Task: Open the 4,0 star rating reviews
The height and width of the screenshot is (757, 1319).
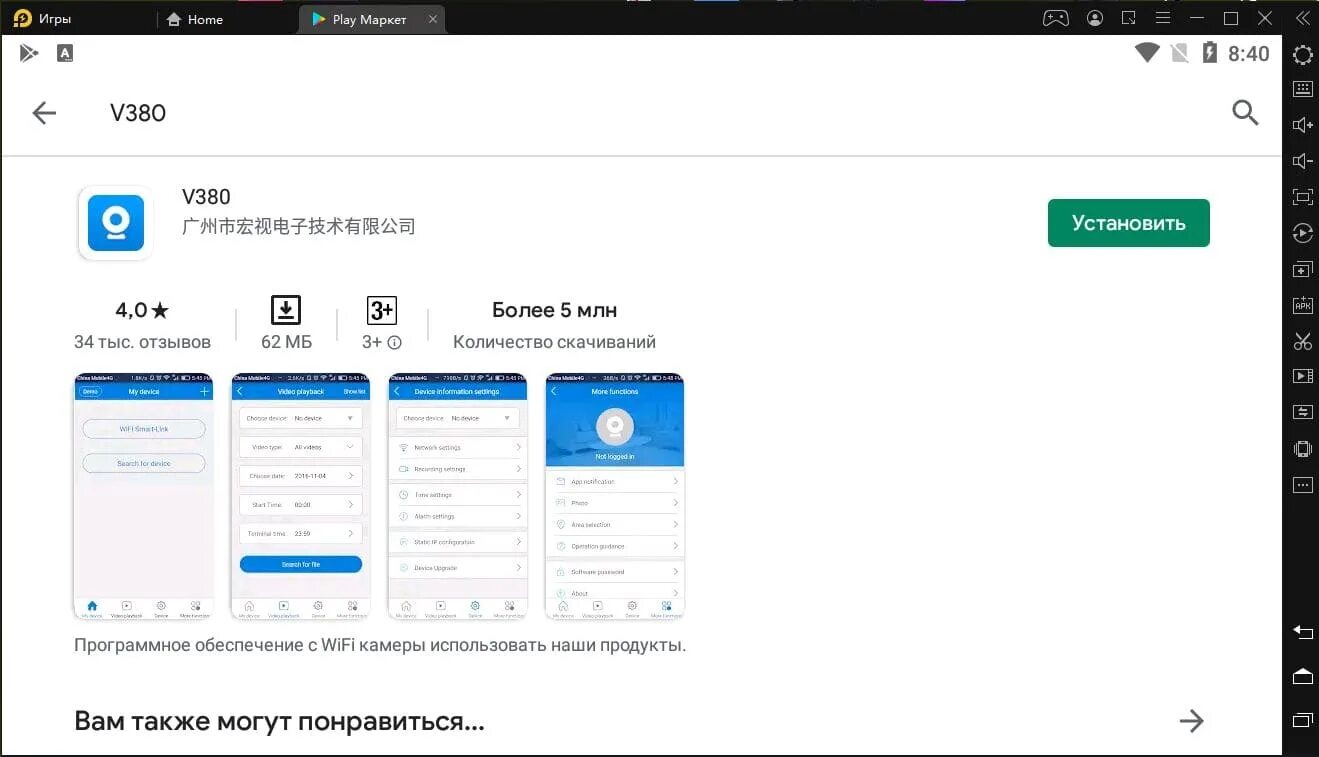Action: pyautogui.click(x=142, y=310)
